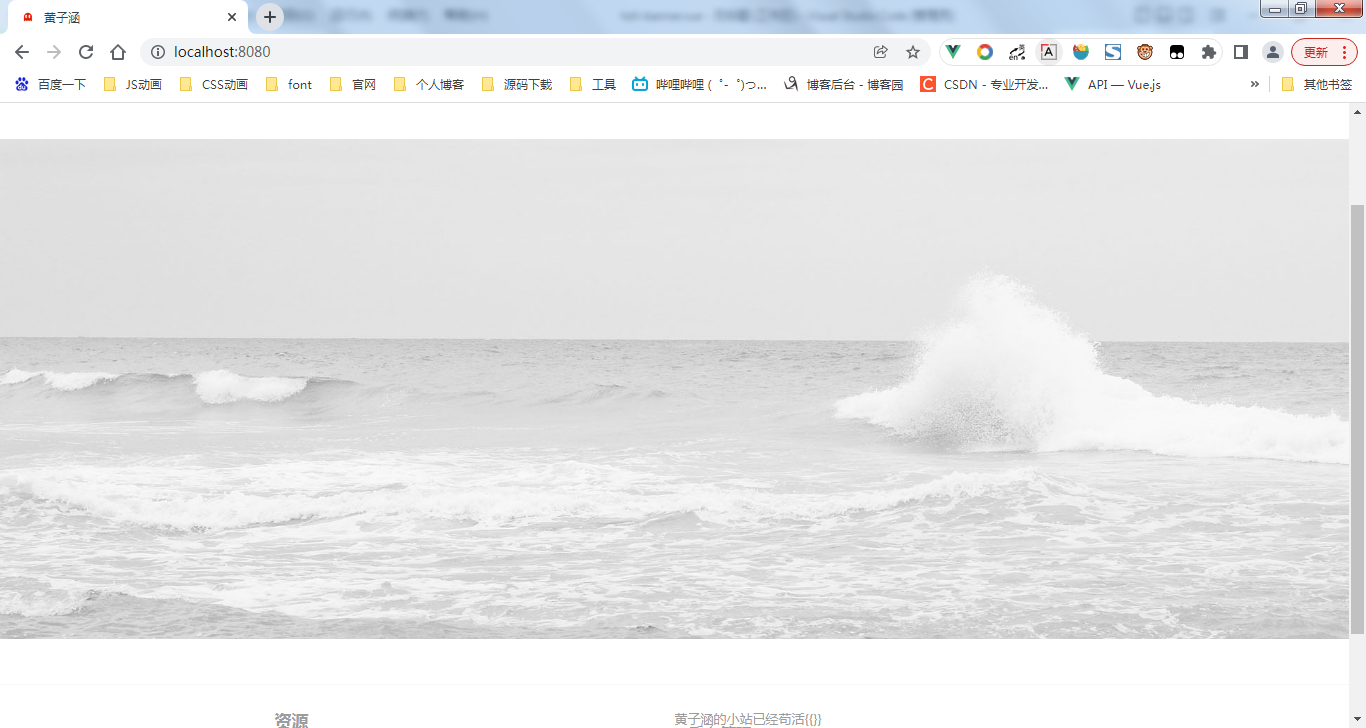The image size is (1366, 728).
Task: Open the Vue.js devtools extension
Action: 954,52
